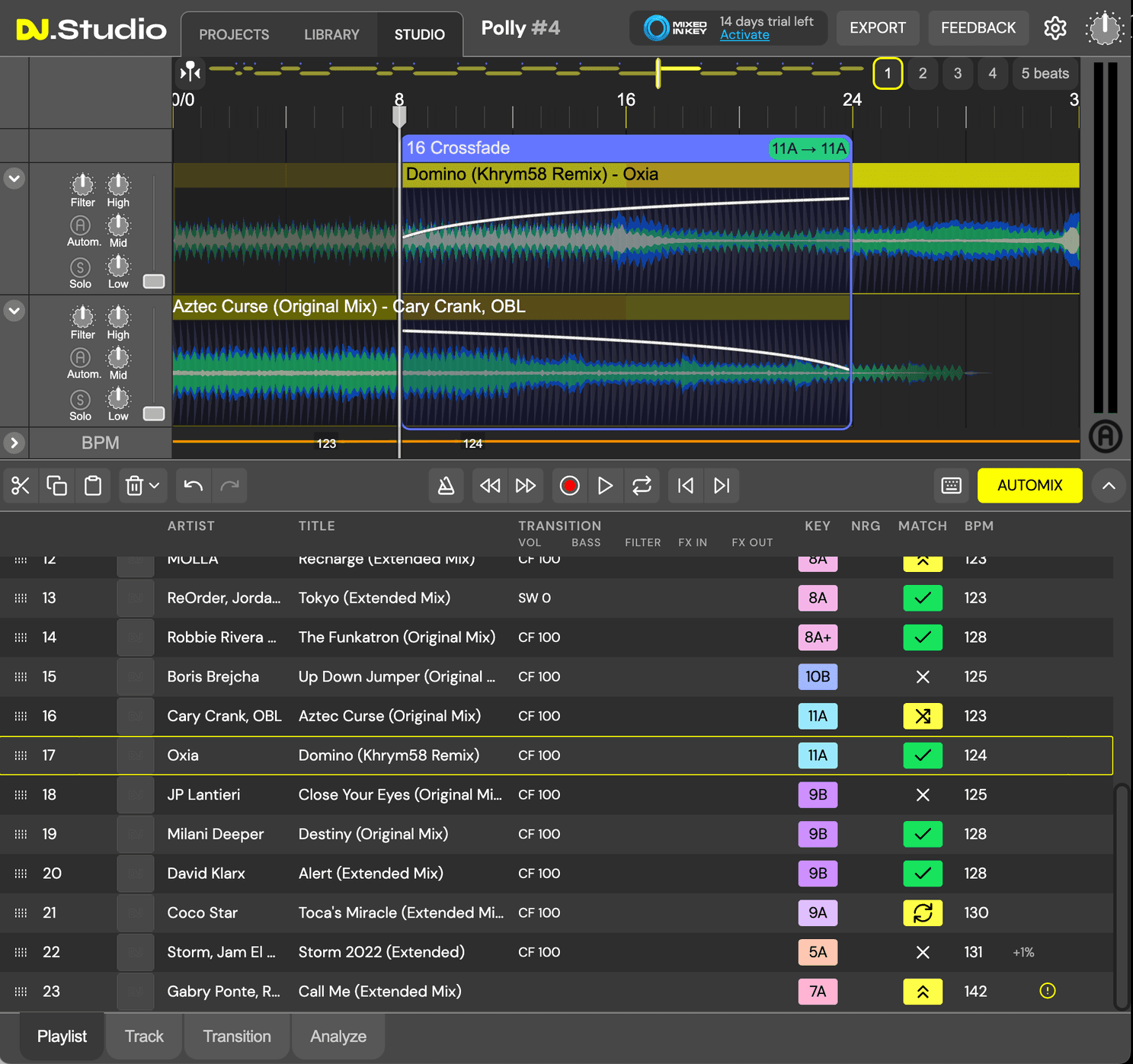Viewport: 1133px width, 1064px height.
Task: Click the 11A key badge for Oxia
Action: point(818,756)
